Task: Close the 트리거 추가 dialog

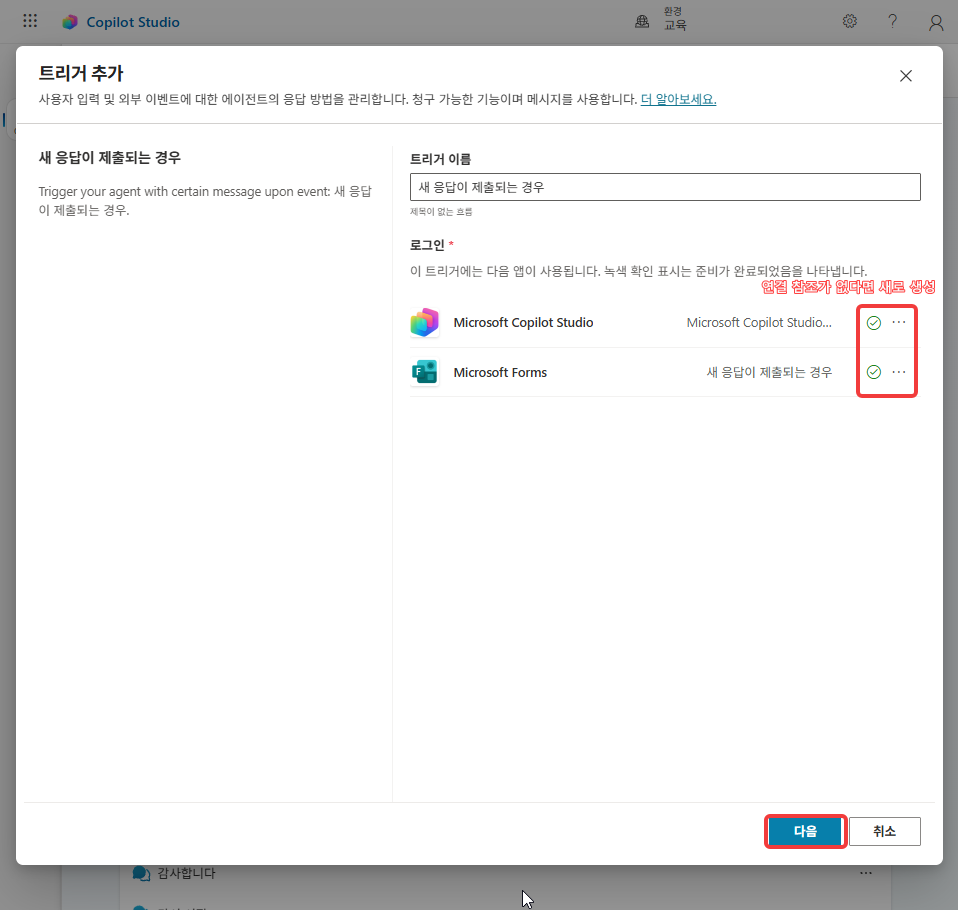Action: pos(905,76)
